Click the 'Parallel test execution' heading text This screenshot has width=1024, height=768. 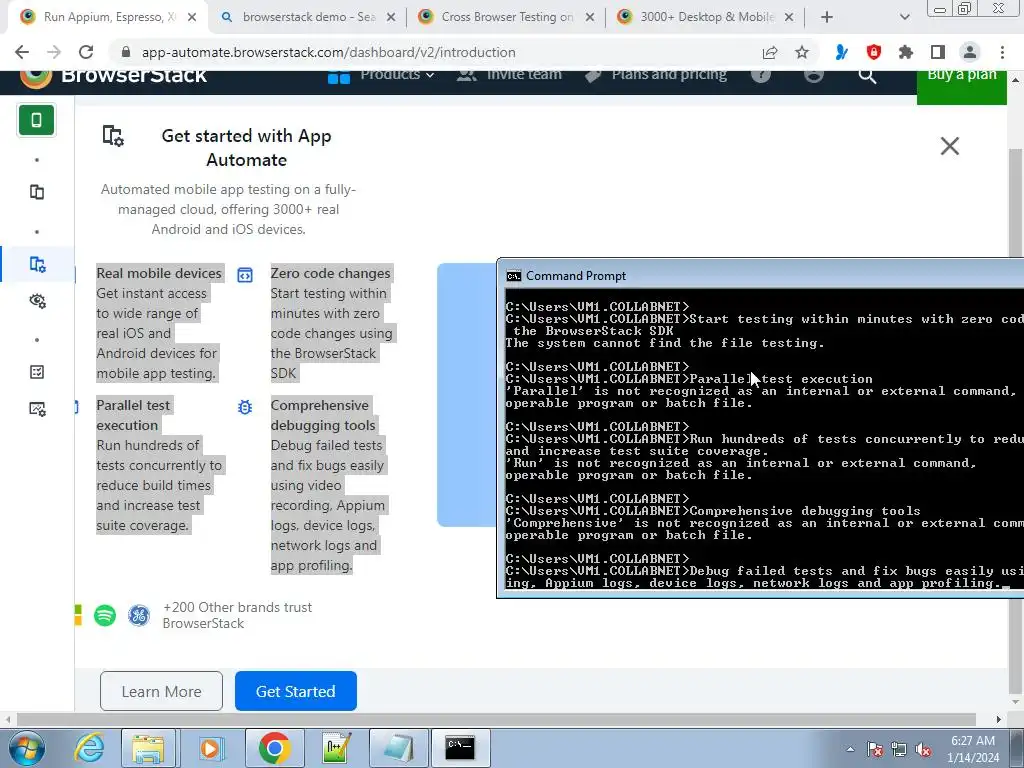(x=133, y=415)
